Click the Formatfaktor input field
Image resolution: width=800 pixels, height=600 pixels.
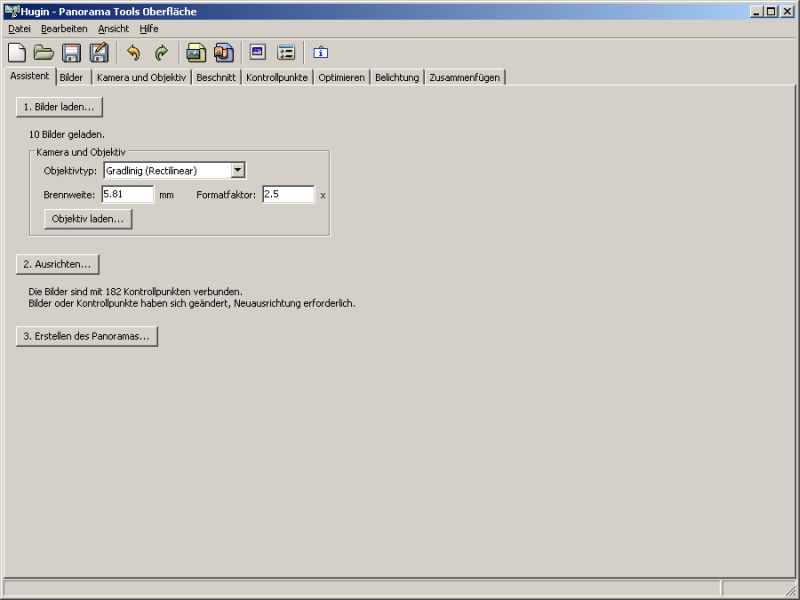click(x=289, y=194)
